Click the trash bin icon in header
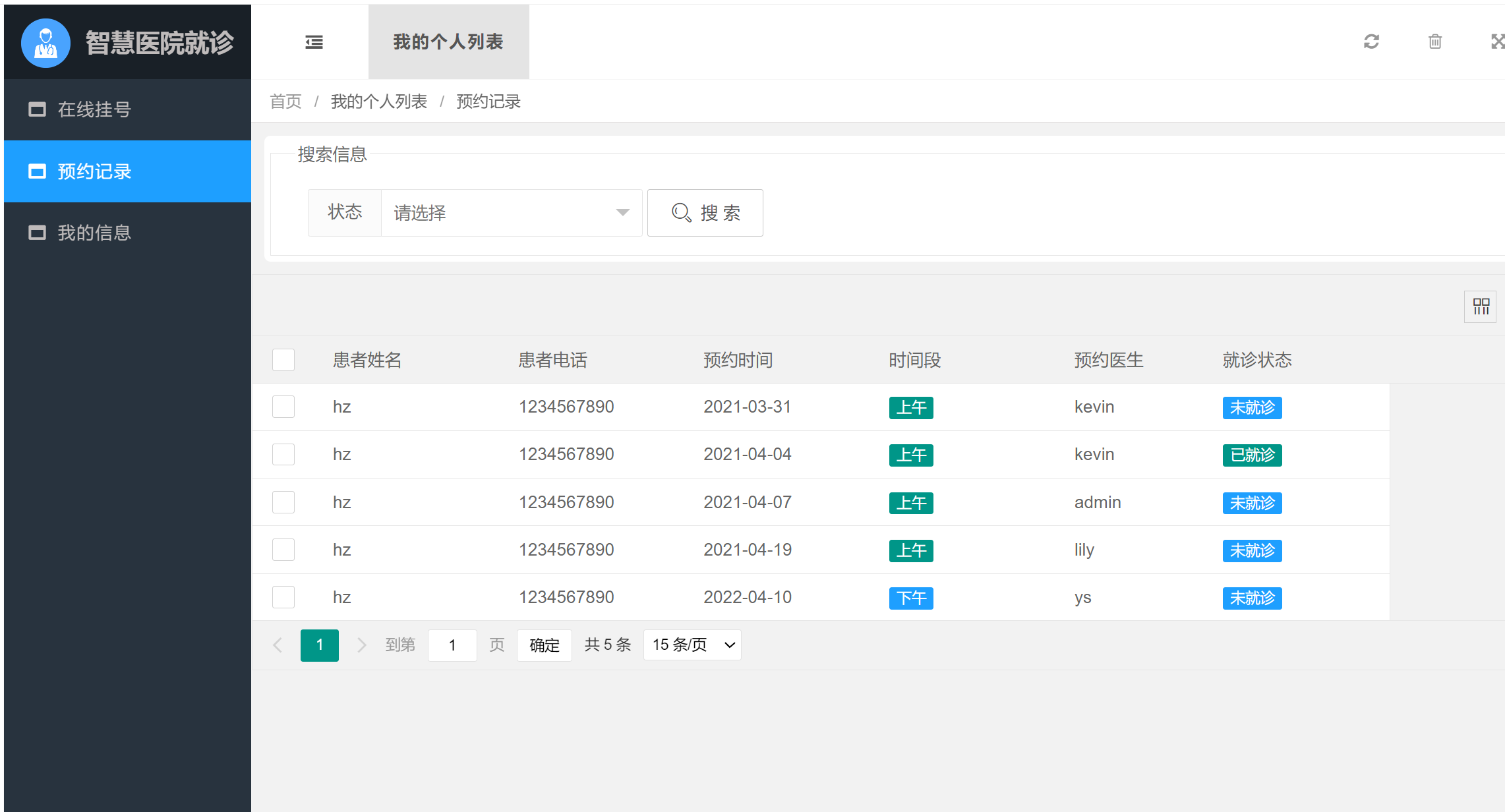The height and width of the screenshot is (812, 1505). point(1435,42)
